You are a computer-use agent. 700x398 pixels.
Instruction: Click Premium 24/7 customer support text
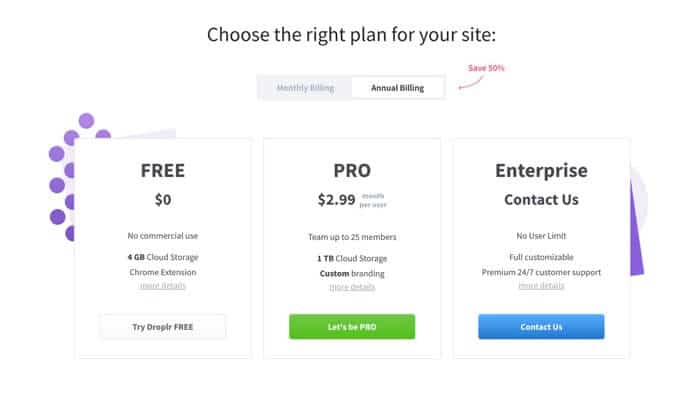[541, 272]
